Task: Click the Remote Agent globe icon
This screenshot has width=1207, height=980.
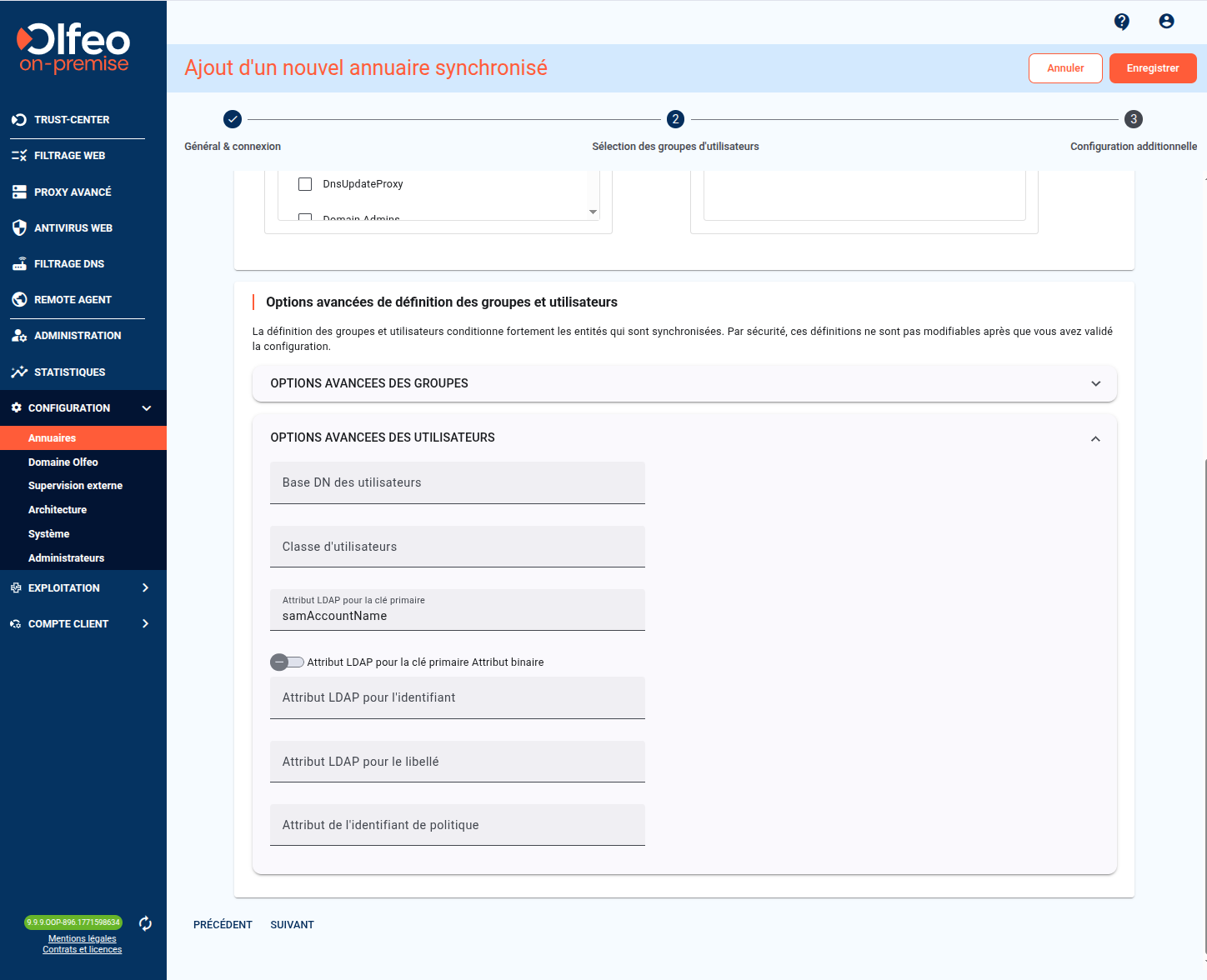Action: coord(19,300)
